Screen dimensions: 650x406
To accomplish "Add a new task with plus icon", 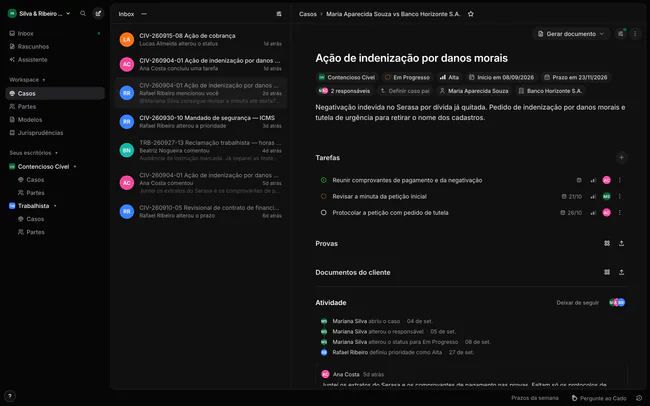I will 621,158.
